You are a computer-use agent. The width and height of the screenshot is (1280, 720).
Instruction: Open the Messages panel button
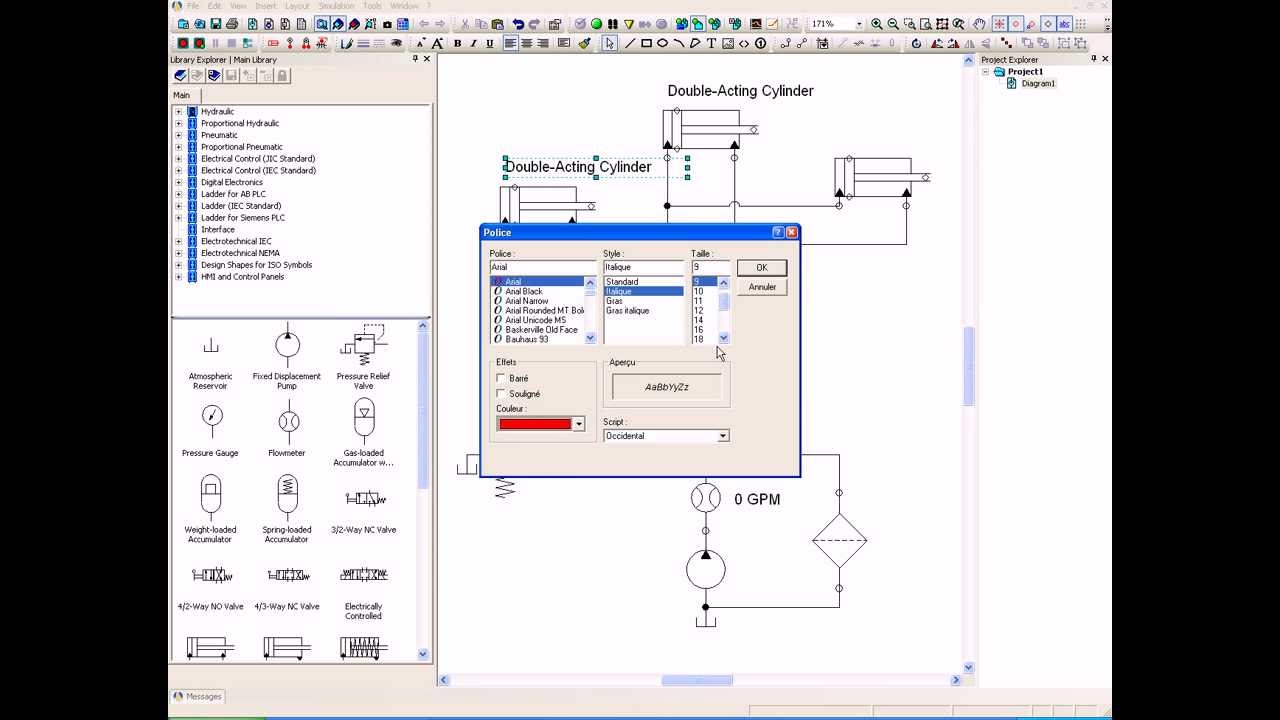[x=198, y=696]
